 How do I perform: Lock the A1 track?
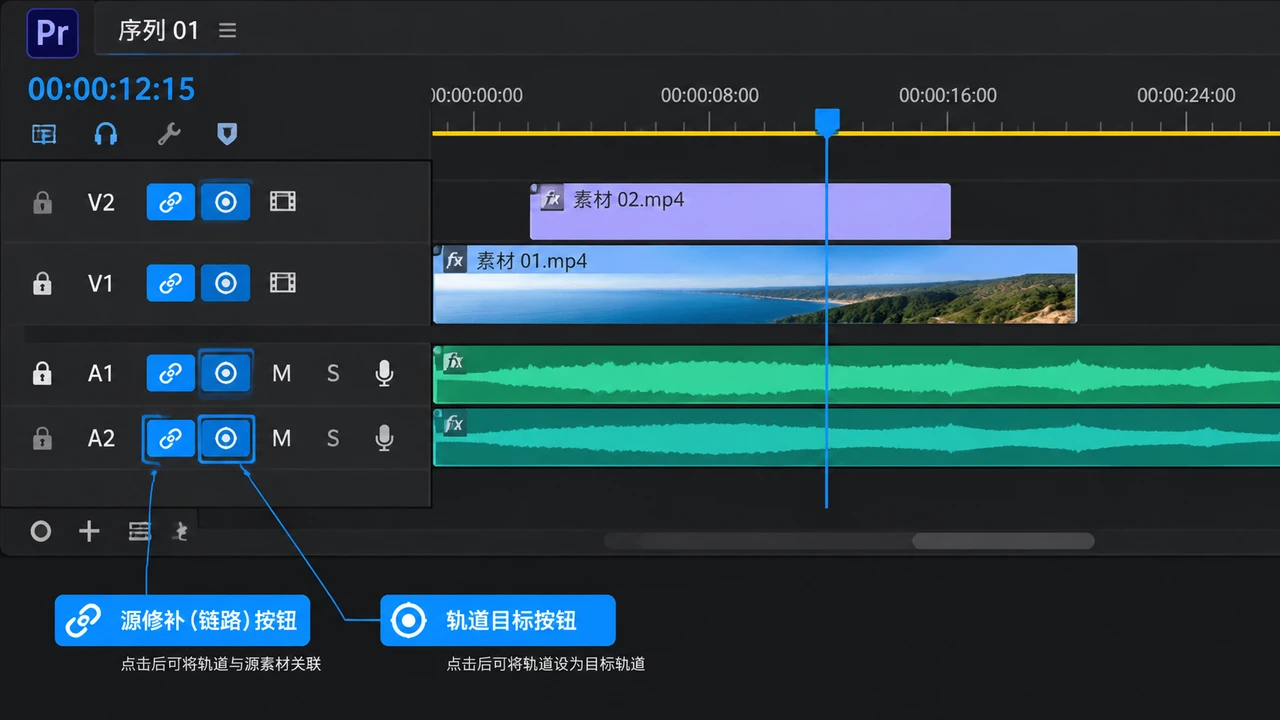(42, 373)
